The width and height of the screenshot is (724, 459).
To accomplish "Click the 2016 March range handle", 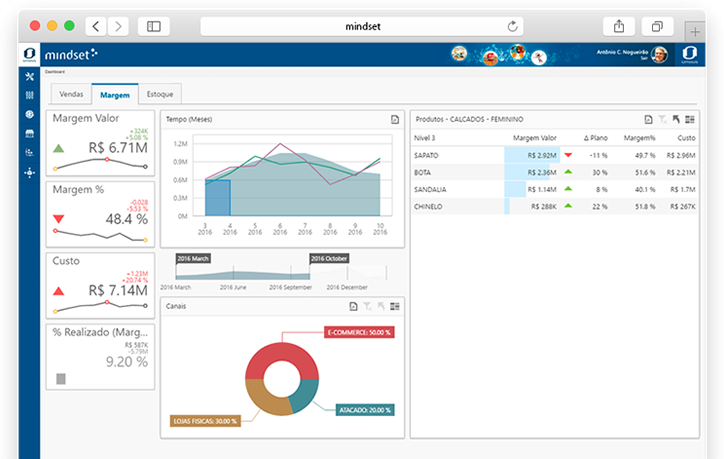I will point(193,259).
